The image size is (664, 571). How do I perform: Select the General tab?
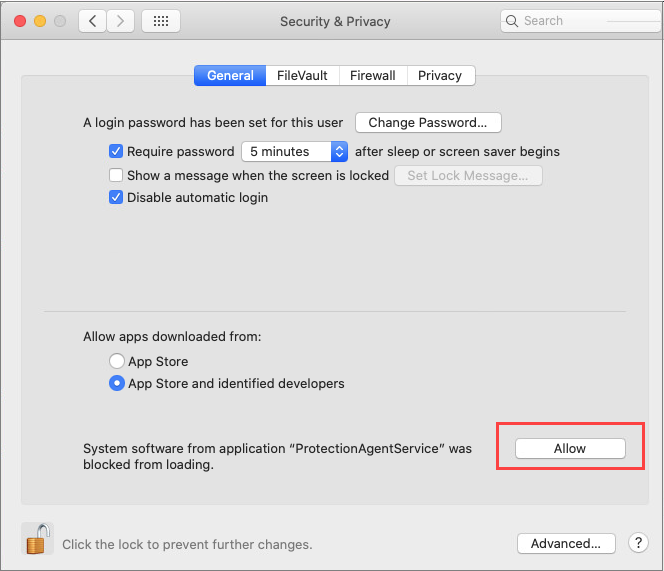(x=230, y=76)
